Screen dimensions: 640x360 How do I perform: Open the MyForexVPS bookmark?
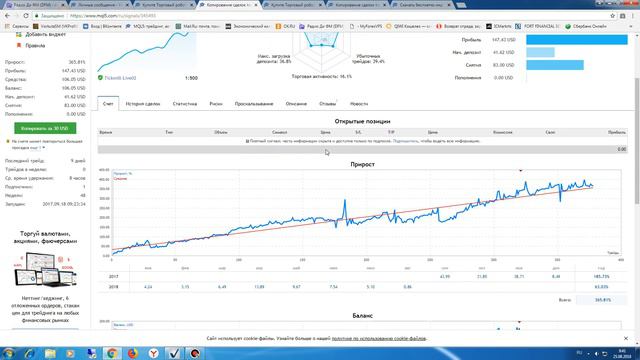(366, 26)
